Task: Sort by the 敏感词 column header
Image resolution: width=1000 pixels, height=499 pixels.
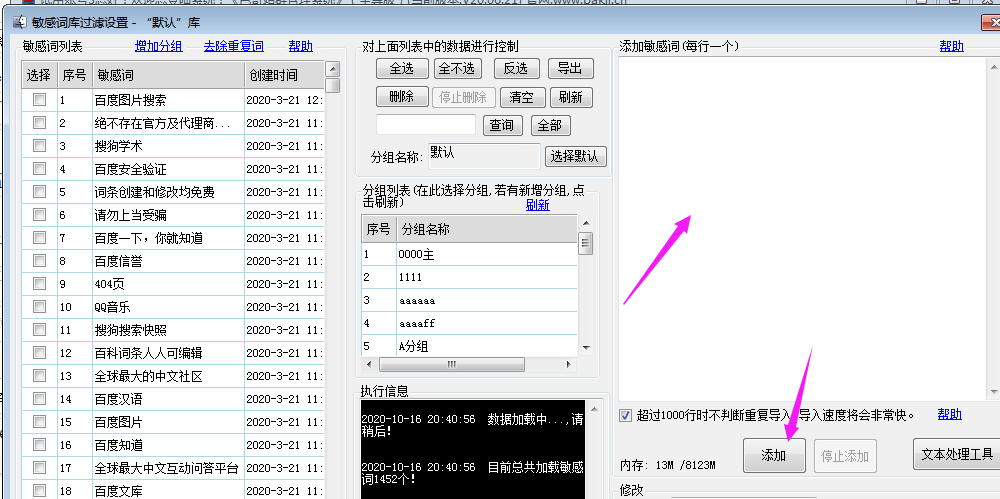Action: pyautogui.click(x=168, y=75)
